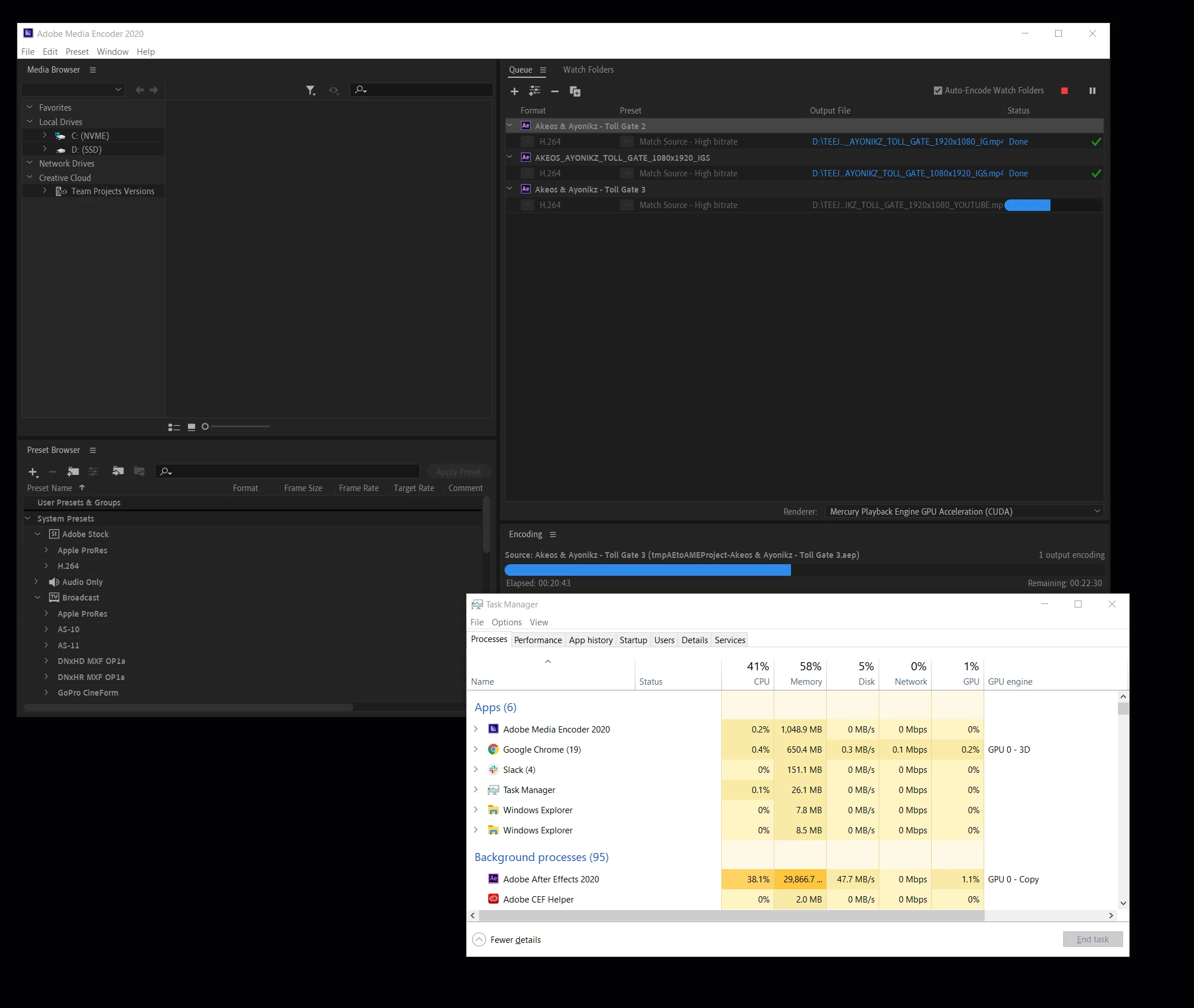Image resolution: width=1194 pixels, height=1008 pixels.
Task: Expand the C: (NVME) drive
Action: (x=45, y=135)
